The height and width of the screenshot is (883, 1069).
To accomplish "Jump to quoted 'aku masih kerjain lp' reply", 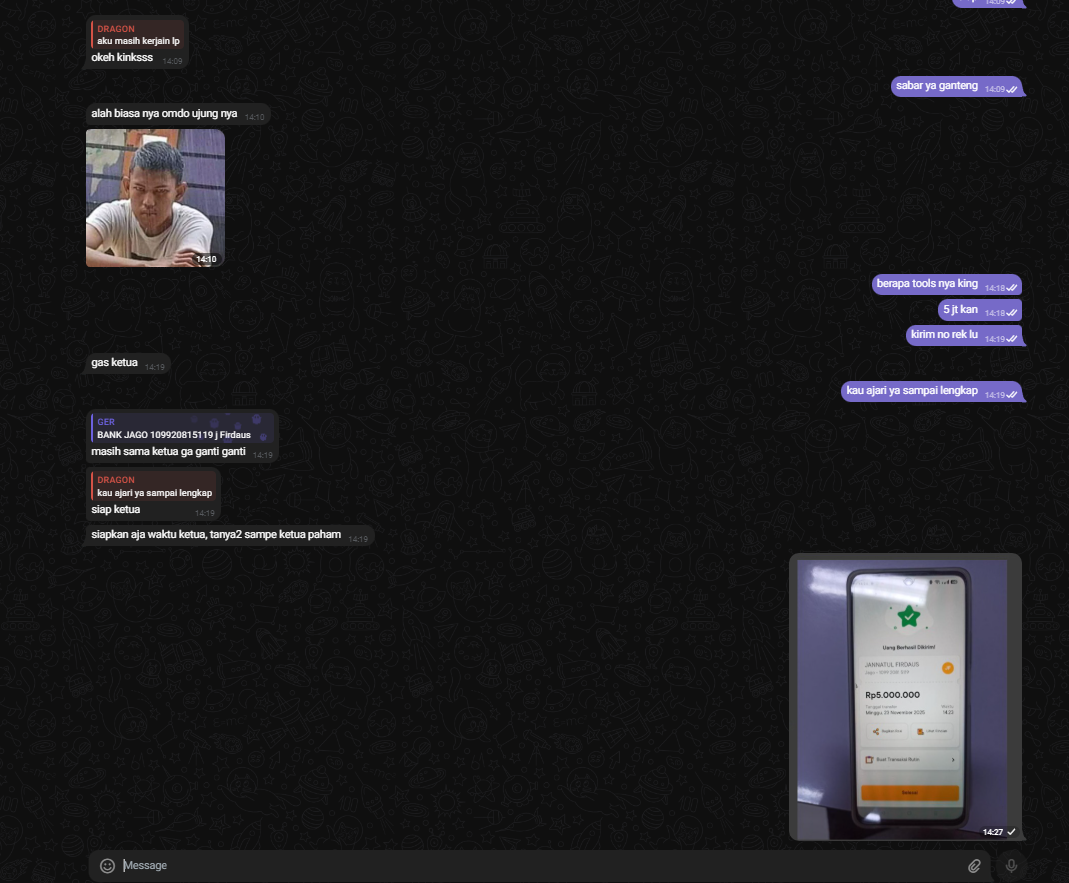I will [139, 35].
